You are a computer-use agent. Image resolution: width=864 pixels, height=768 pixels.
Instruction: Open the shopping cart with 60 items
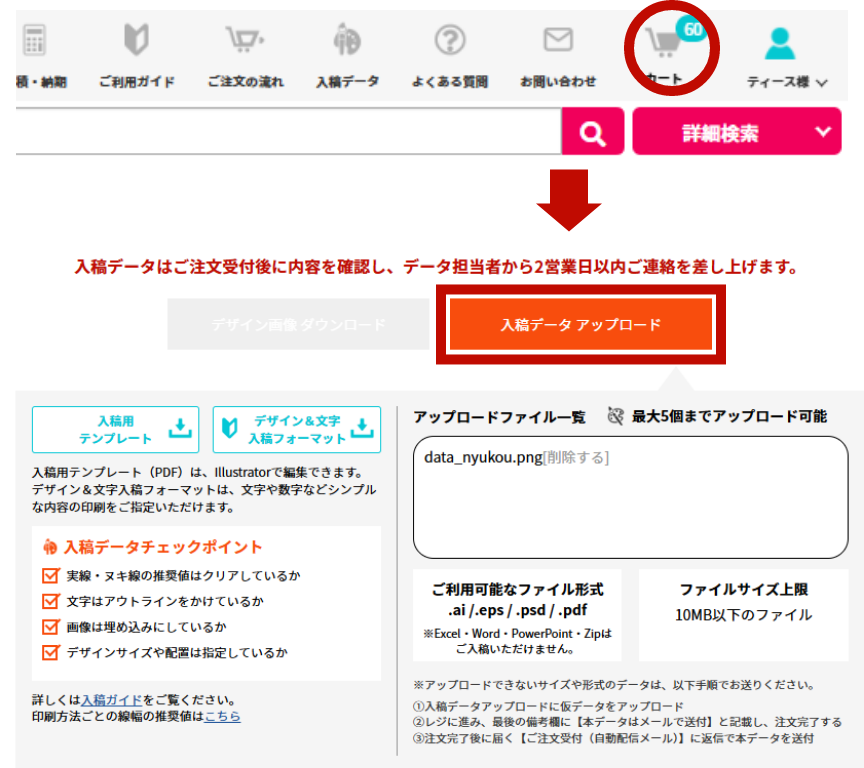click(x=664, y=44)
